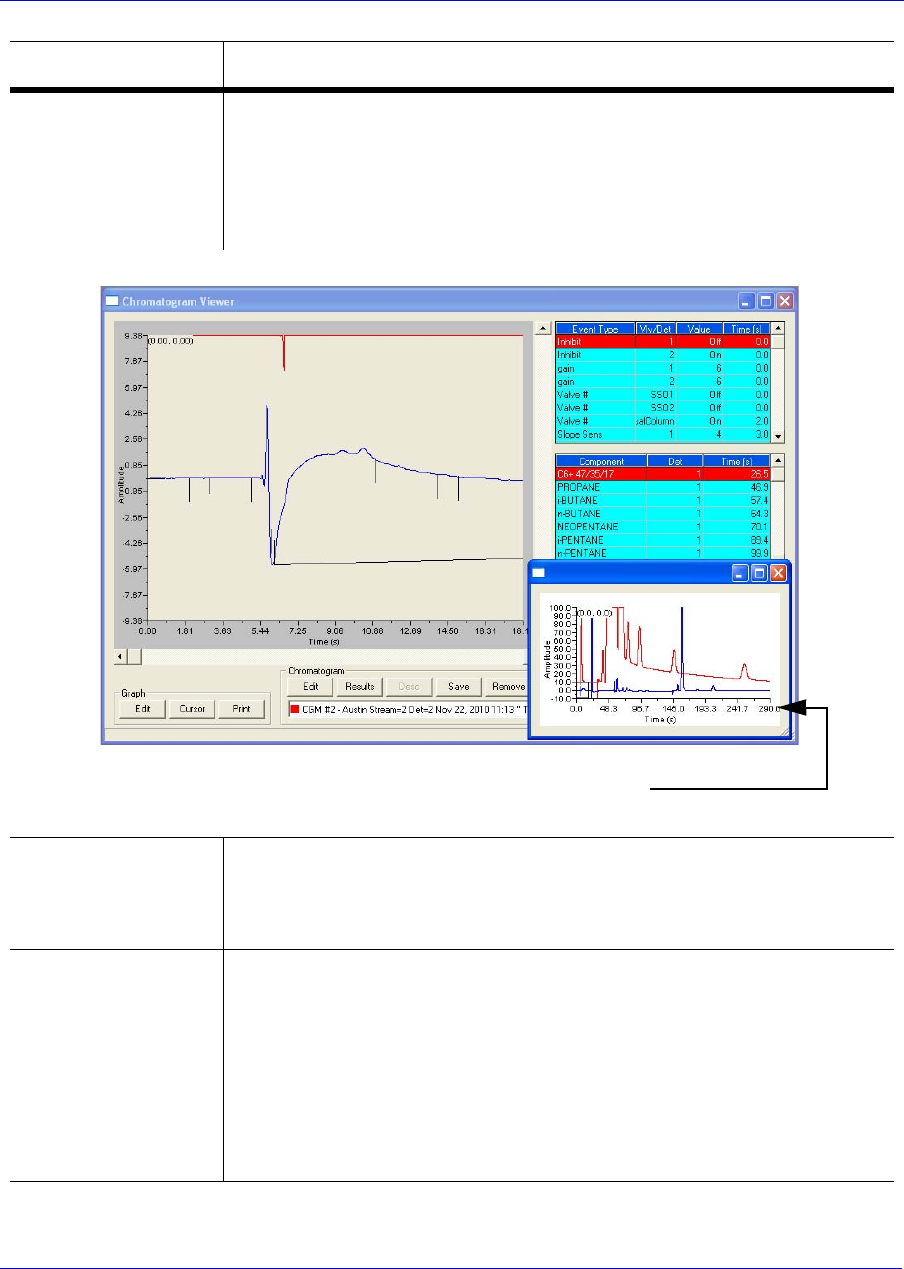This screenshot has height=1269, width=904.
Task: Minimize the Chromatogram Viewer window
Action: point(747,300)
